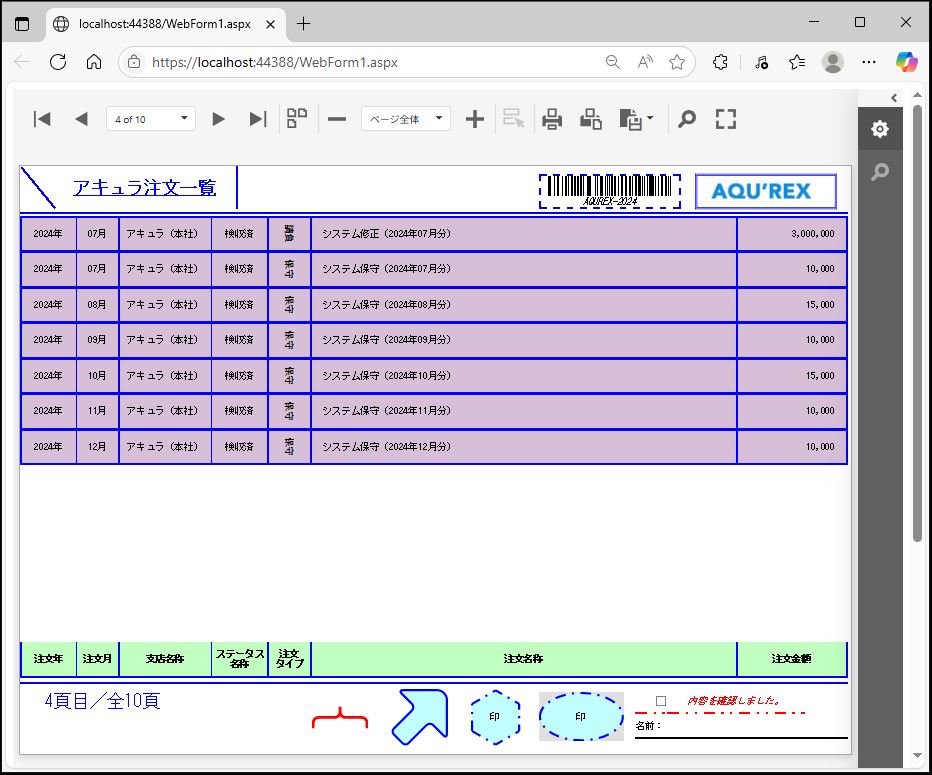The width and height of the screenshot is (932, 775).
Task: Go to the next report page
Action: [219, 119]
